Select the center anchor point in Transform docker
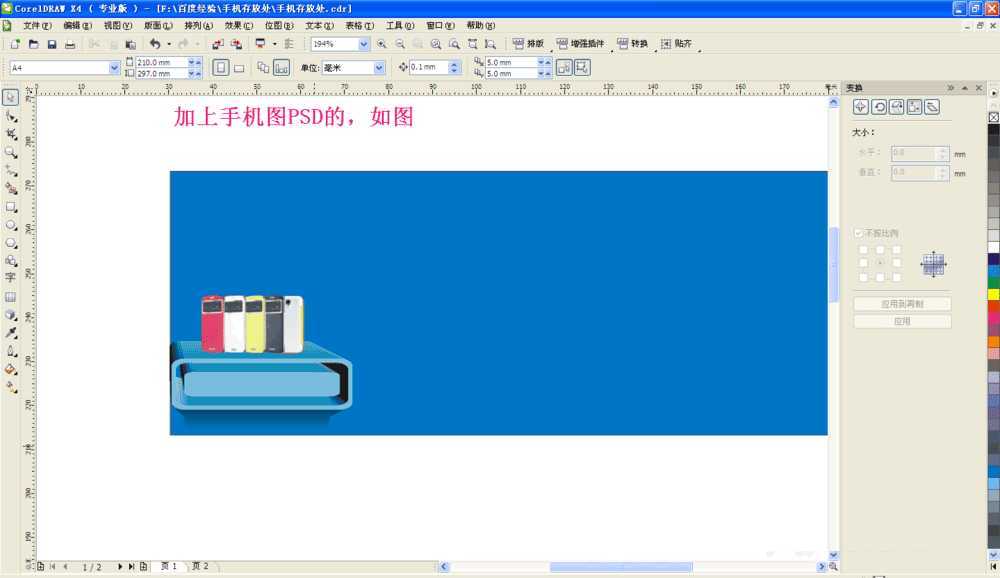The width and height of the screenshot is (1000, 578). point(882,263)
